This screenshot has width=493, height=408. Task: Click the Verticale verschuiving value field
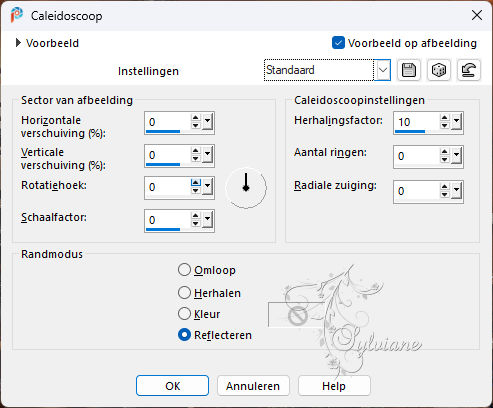[x=168, y=155]
